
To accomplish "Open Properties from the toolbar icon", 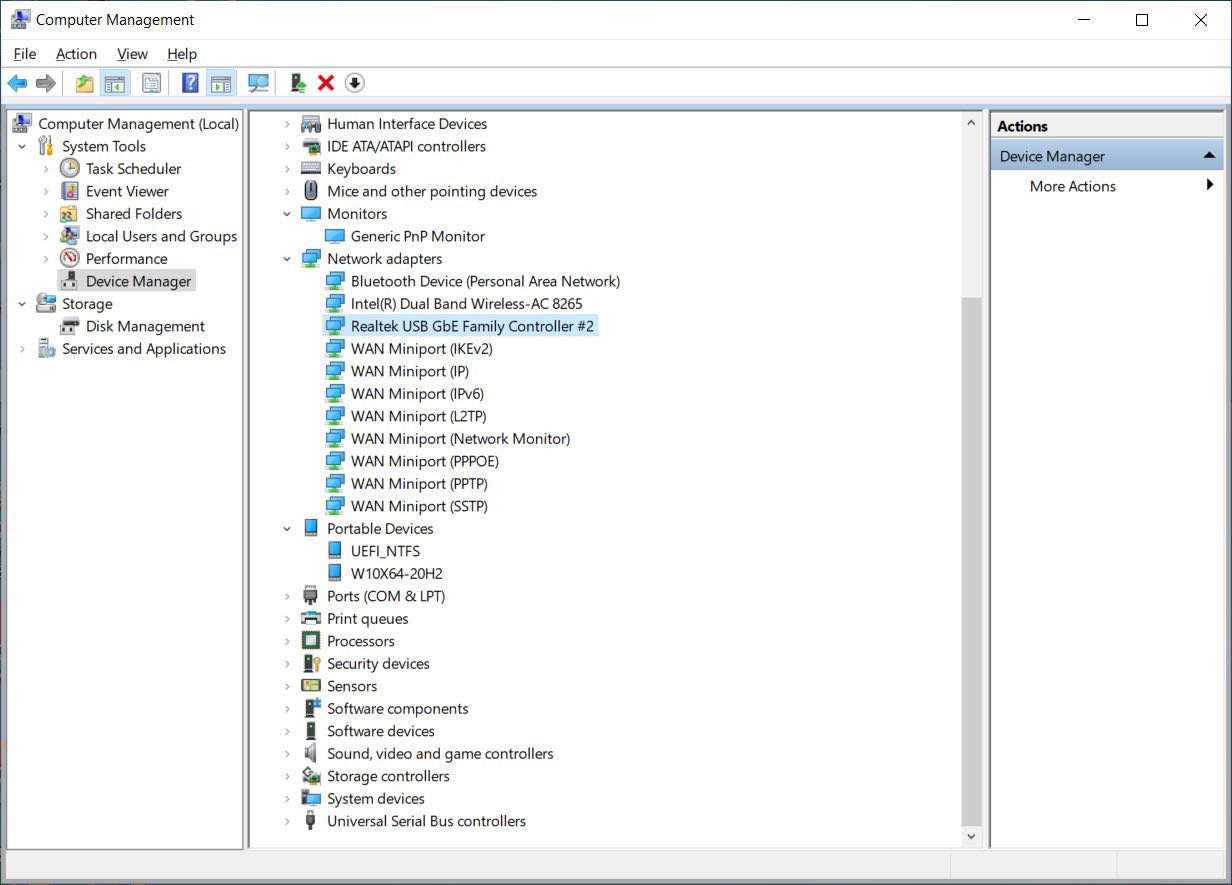I will pos(151,83).
